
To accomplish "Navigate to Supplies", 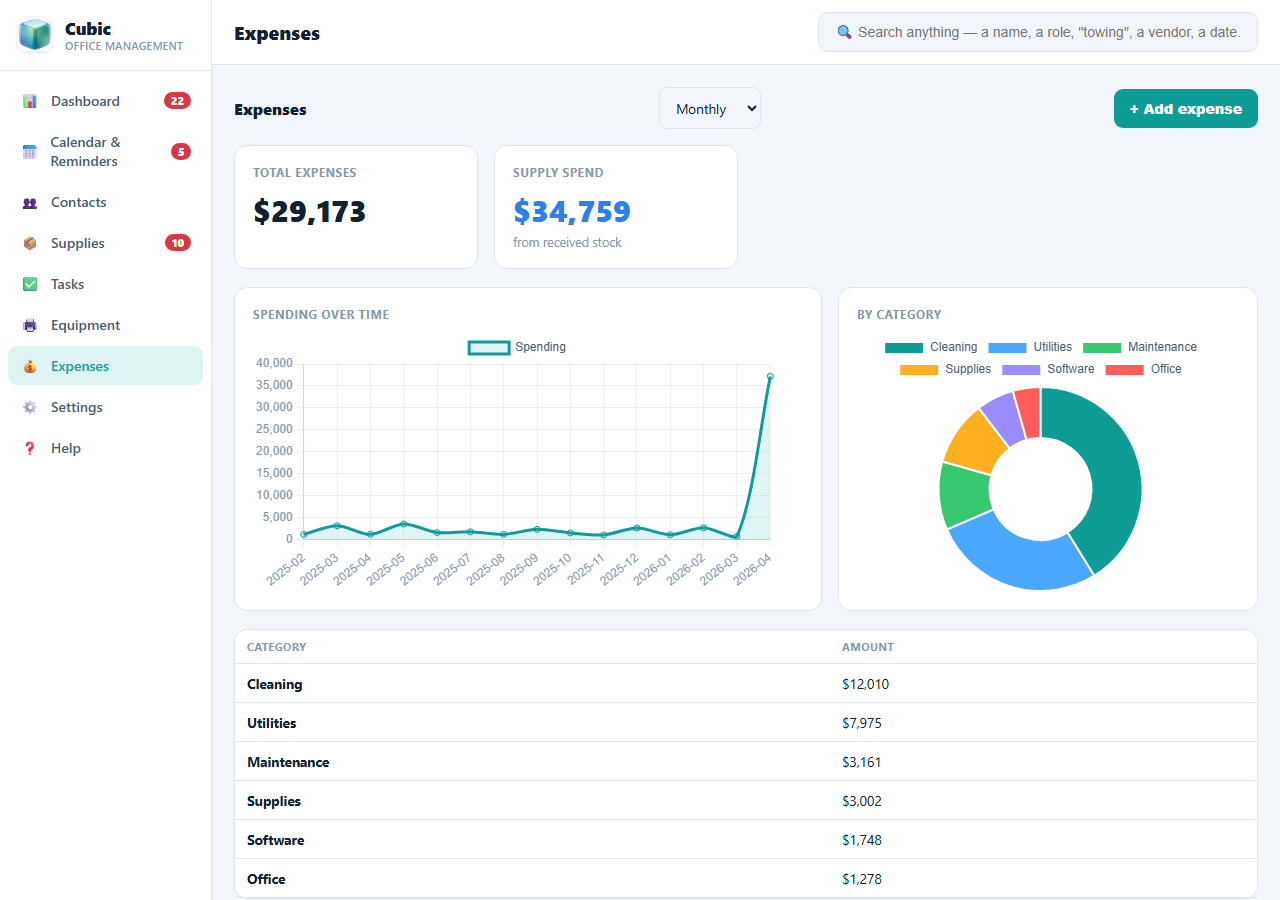I will pos(105,243).
